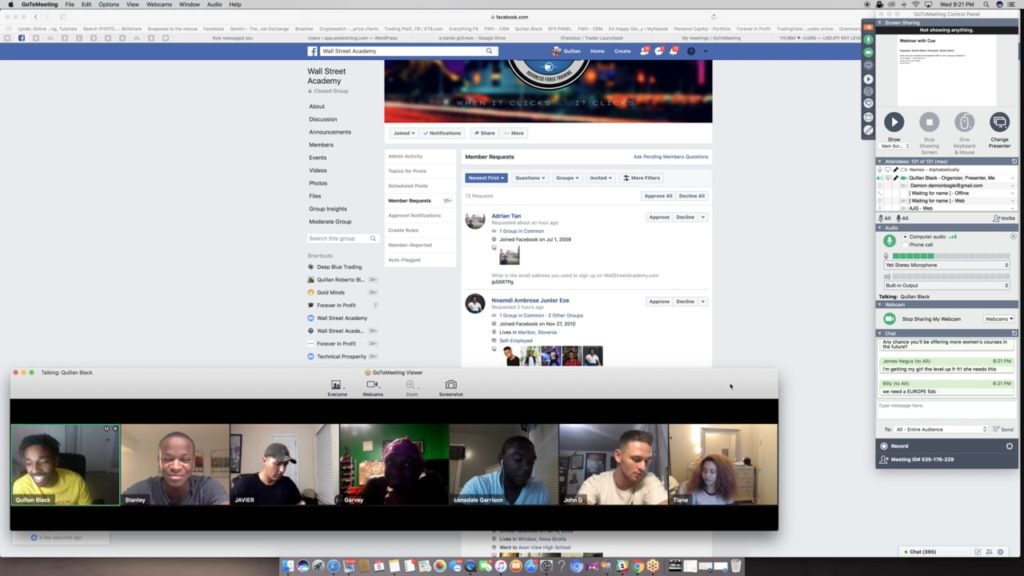Start sharing with the Show screen play button
This screenshot has width=1024, height=576.
(894, 122)
